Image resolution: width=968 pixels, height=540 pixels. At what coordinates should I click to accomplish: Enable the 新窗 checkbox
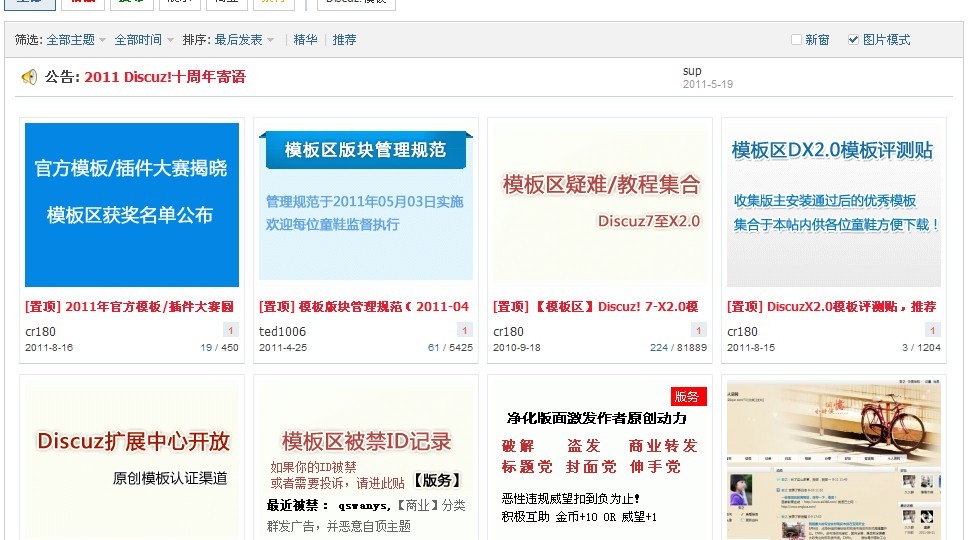coord(796,39)
